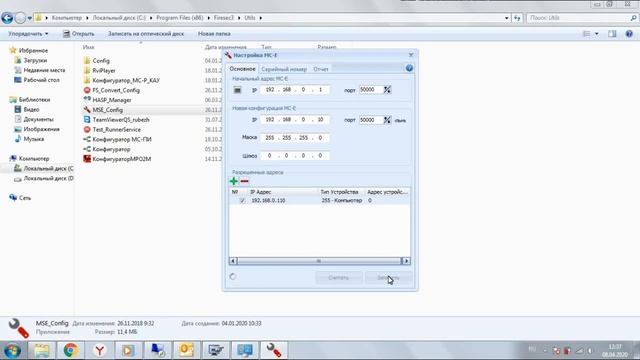640x360 pixels.
Task: Click the Windows Start orb
Action: tap(12, 350)
